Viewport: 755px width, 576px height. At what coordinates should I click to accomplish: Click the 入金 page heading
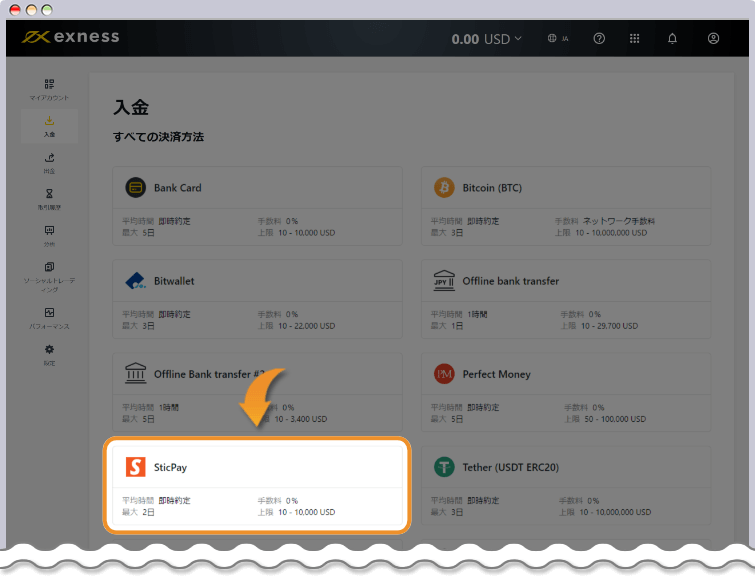[x=131, y=107]
